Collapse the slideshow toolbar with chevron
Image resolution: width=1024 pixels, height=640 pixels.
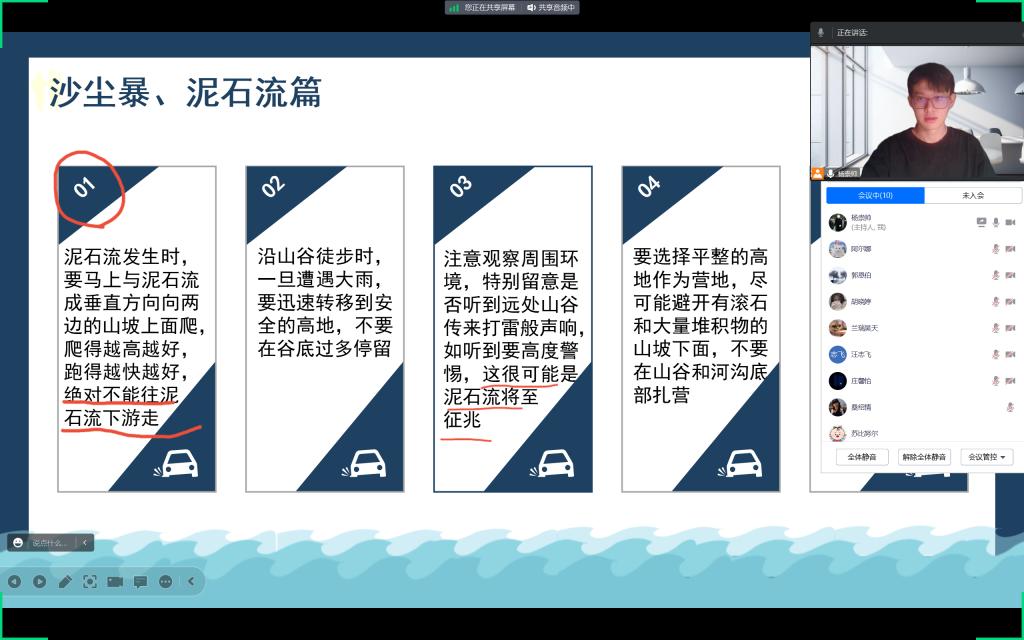pyautogui.click(x=190, y=581)
